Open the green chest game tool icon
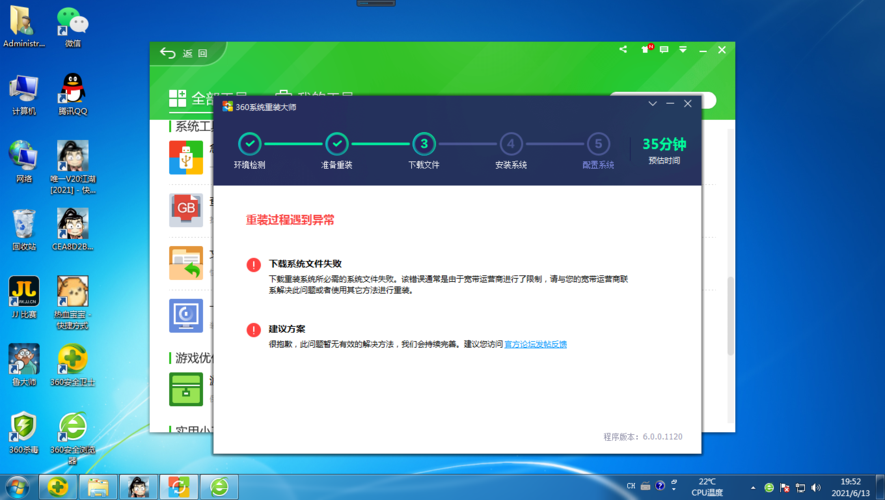Image resolution: width=885 pixels, height=500 pixels. coord(186,389)
